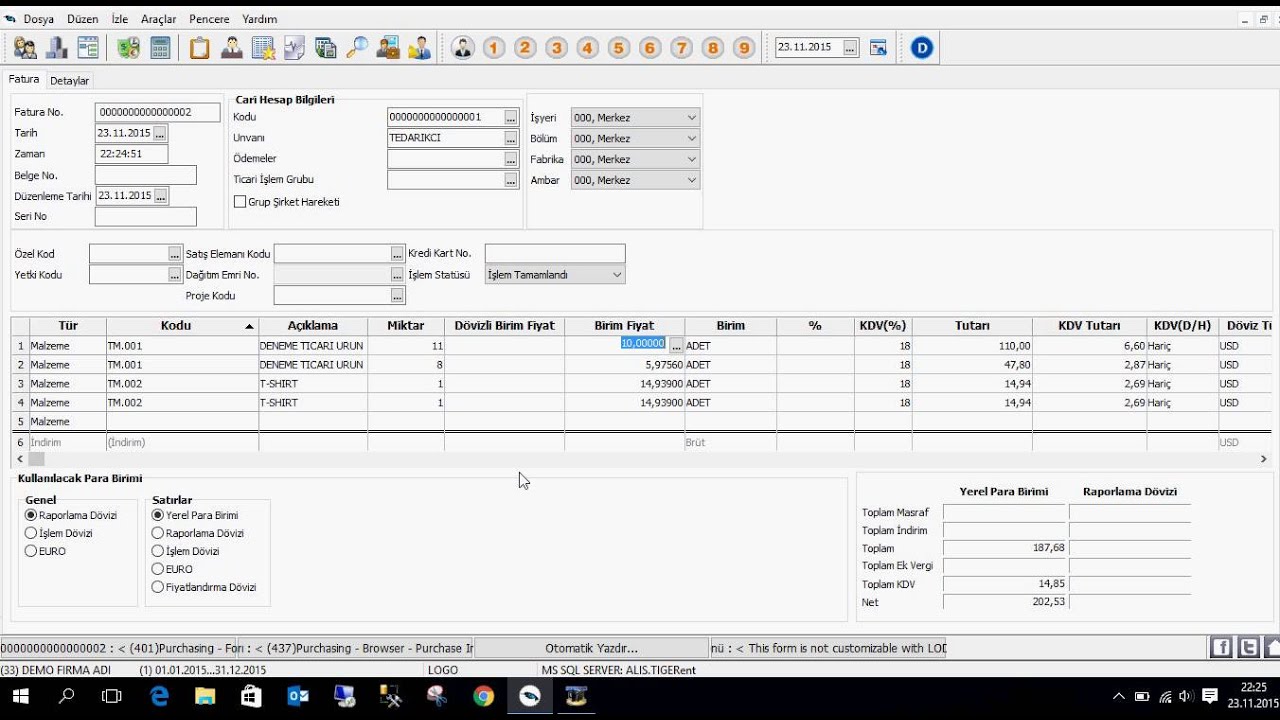Select numbered shortcut button 8
Viewport: 1280px width, 720px height.
click(x=712, y=47)
